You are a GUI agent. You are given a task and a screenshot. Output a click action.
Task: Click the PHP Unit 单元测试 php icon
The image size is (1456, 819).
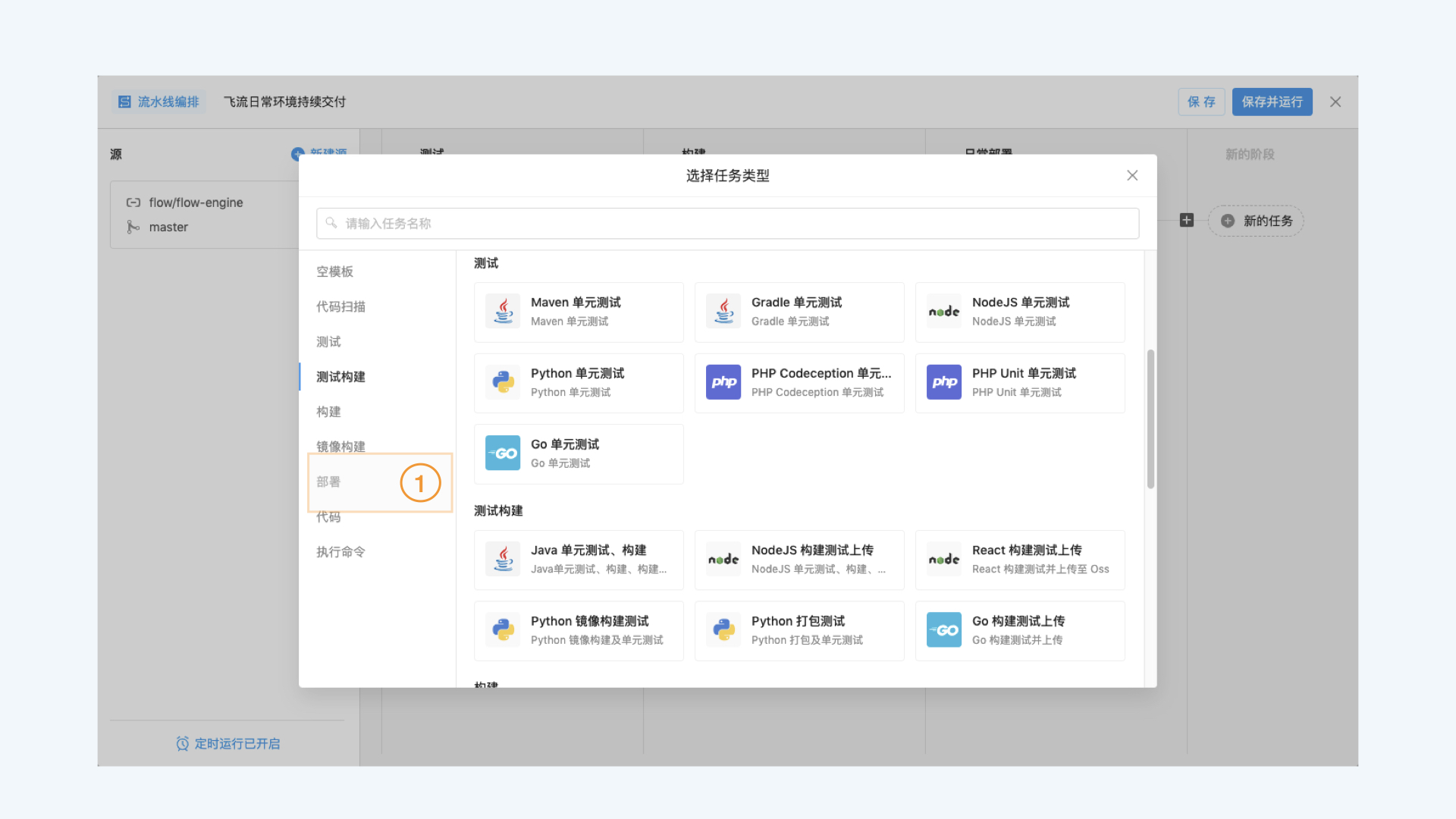pos(944,382)
